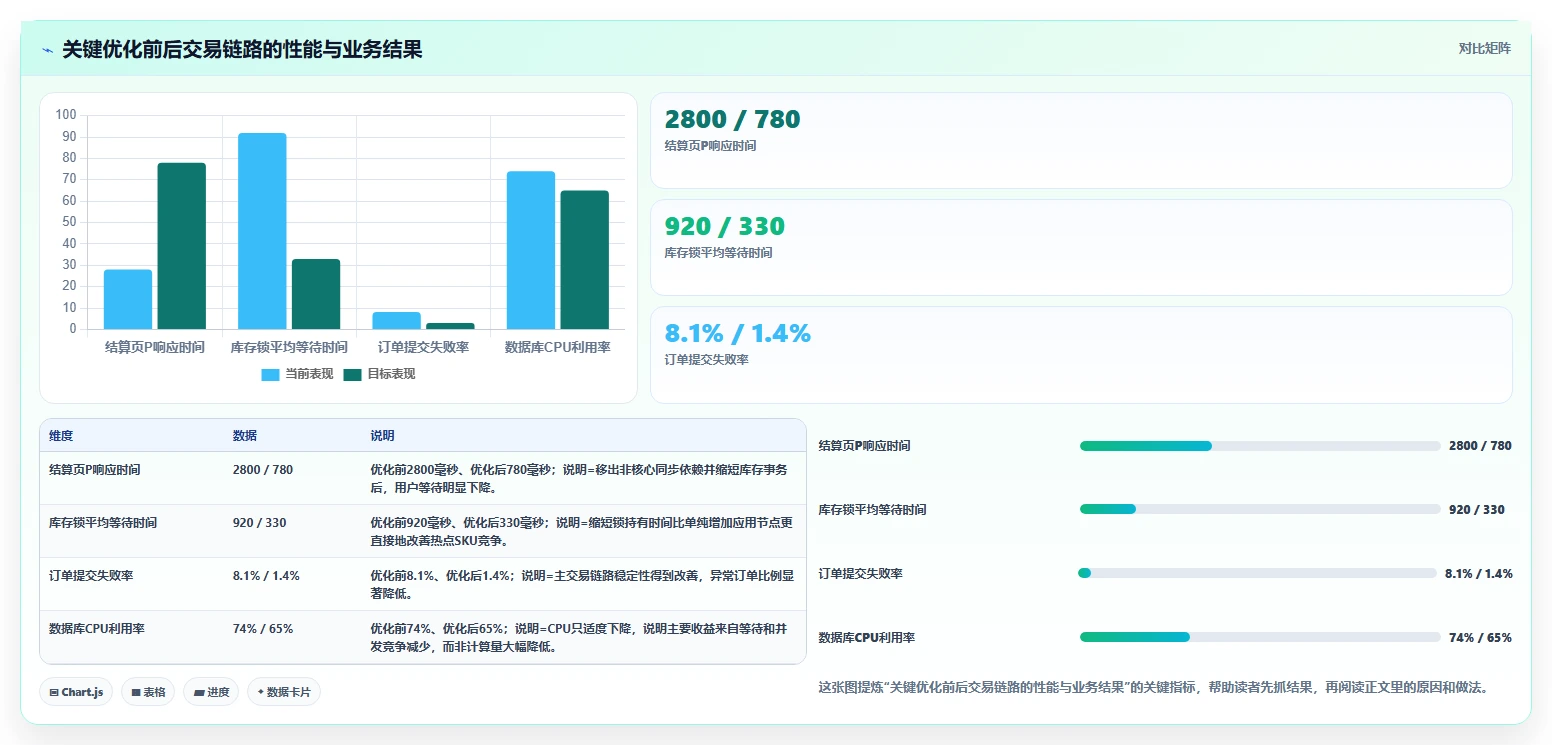The width and height of the screenshot is (1552, 745).
Task: Click the light blue bar for 订单提交失败率
Action: [396, 320]
